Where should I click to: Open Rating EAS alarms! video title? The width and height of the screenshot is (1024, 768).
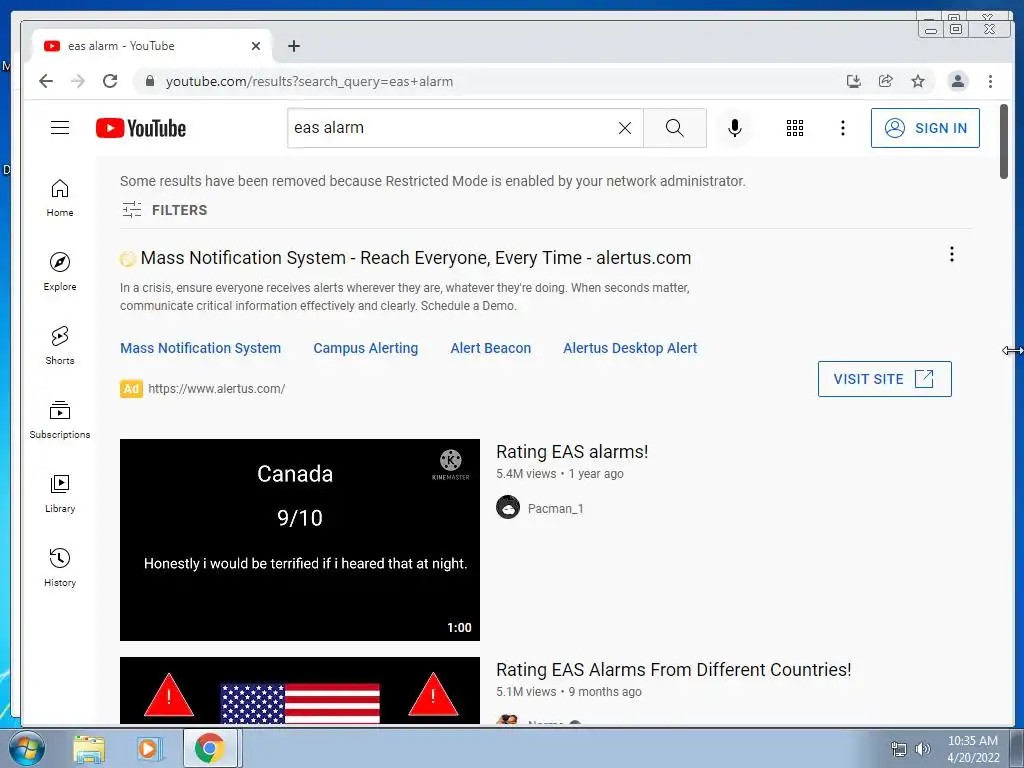tap(571, 451)
